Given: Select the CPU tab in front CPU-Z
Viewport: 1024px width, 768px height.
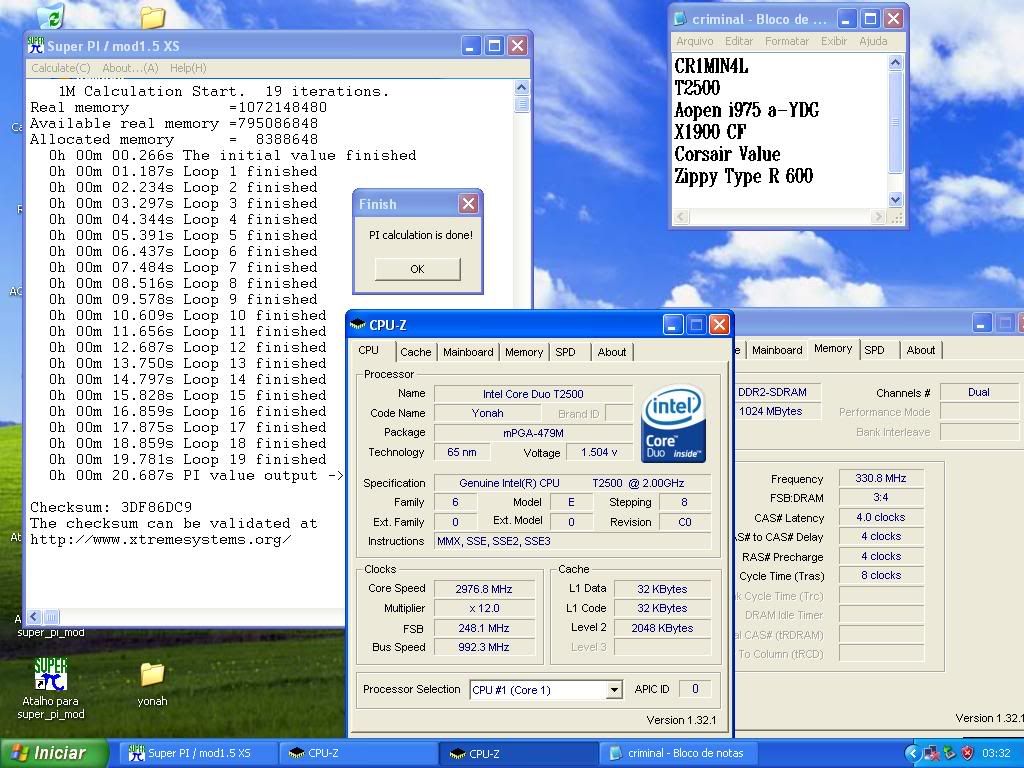Looking at the screenshot, I should (x=368, y=350).
